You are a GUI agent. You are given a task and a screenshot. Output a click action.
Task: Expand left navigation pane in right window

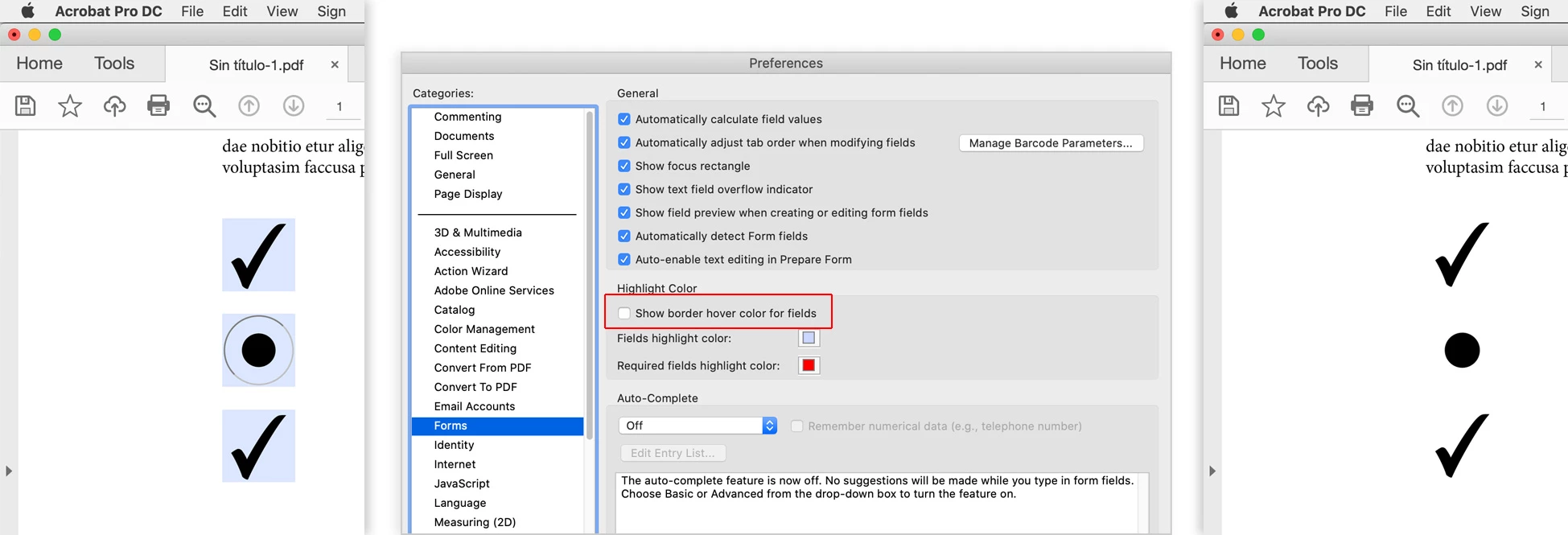[x=1212, y=471]
